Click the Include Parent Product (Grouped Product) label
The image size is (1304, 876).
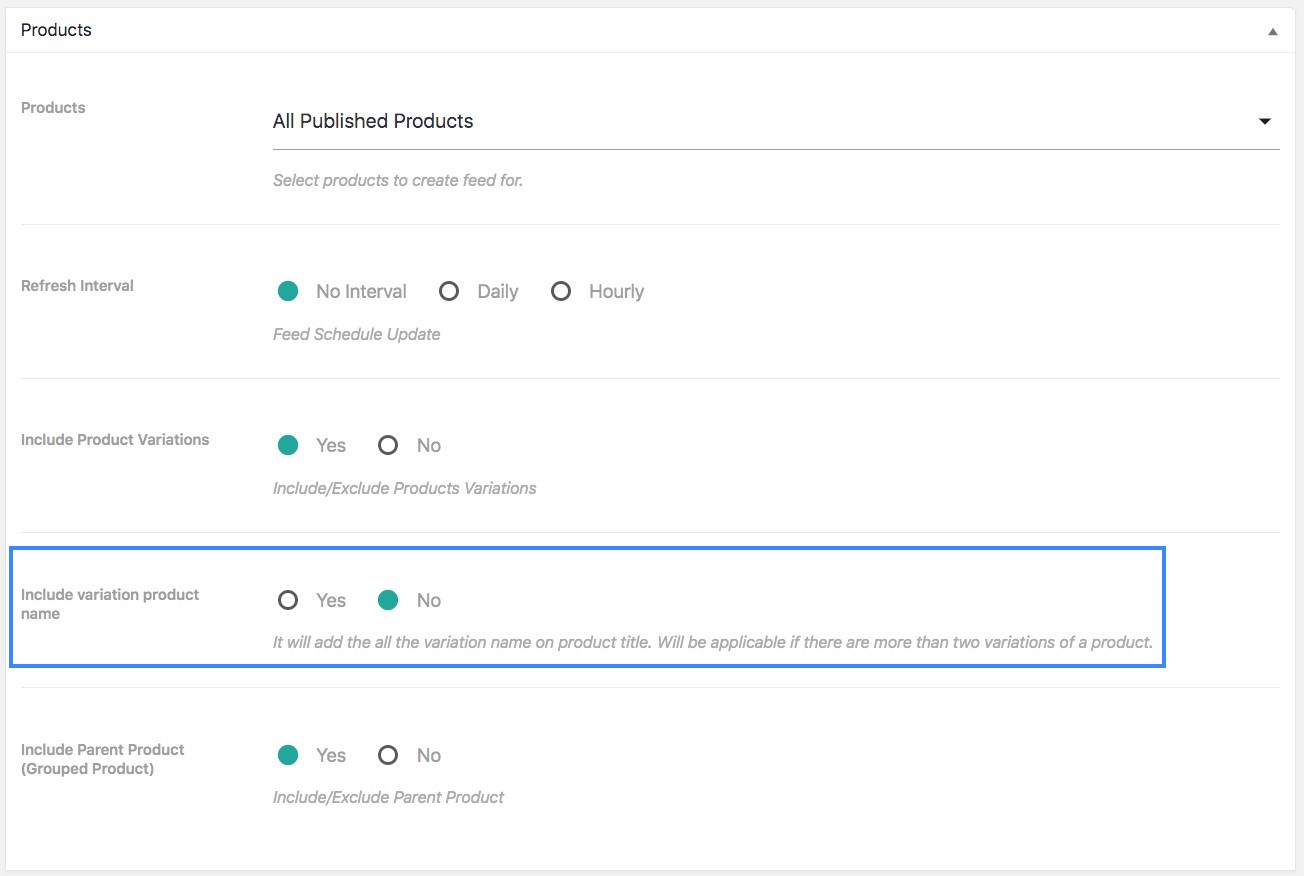(x=103, y=759)
